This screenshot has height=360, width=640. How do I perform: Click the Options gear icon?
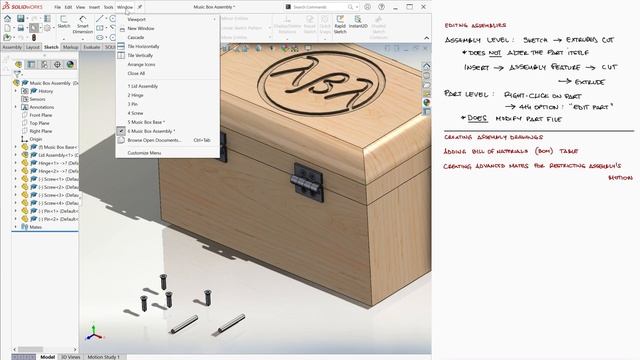point(47,28)
